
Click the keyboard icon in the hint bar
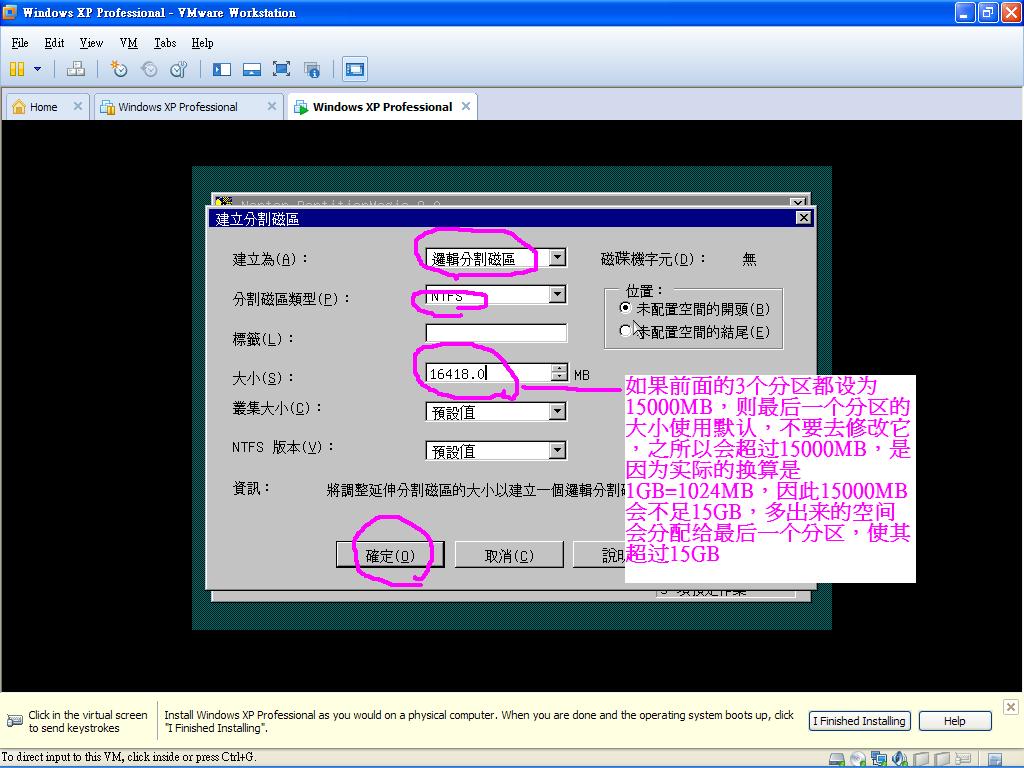[14, 721]
